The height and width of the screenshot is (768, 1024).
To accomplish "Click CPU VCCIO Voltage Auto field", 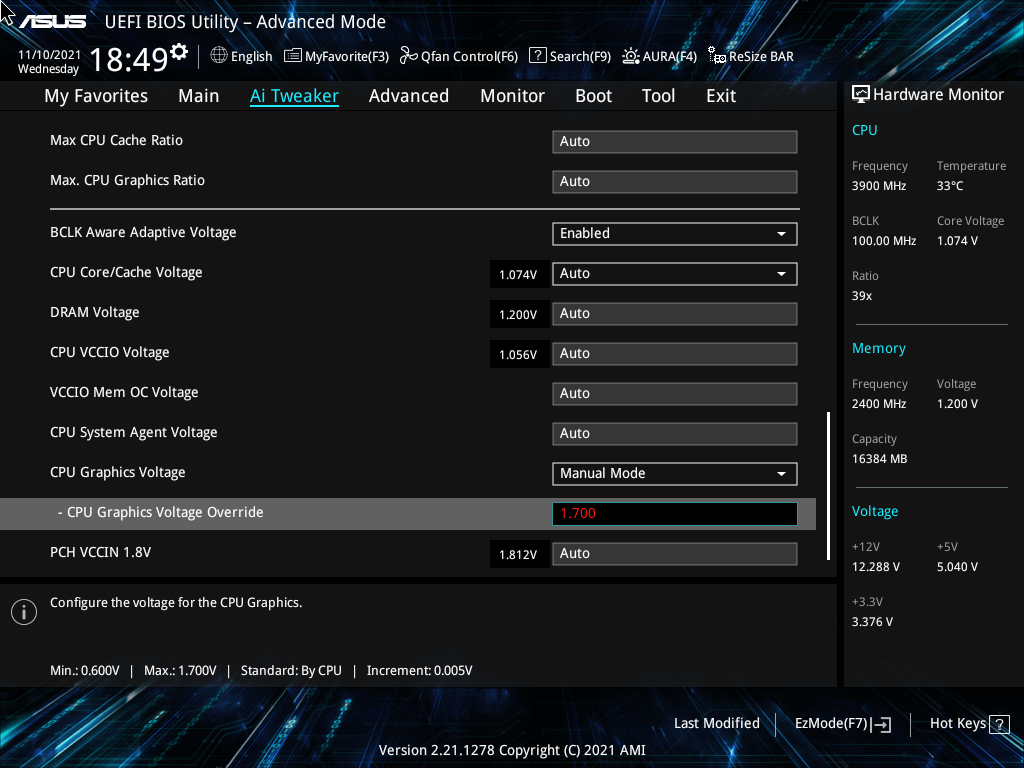I will pyautogui.click(x=675, y=353).
